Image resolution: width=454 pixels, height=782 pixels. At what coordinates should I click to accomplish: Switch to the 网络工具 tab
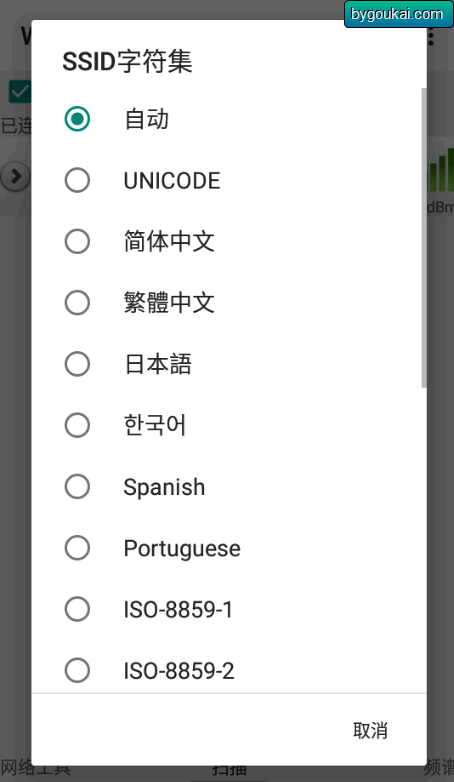point(36,768)
